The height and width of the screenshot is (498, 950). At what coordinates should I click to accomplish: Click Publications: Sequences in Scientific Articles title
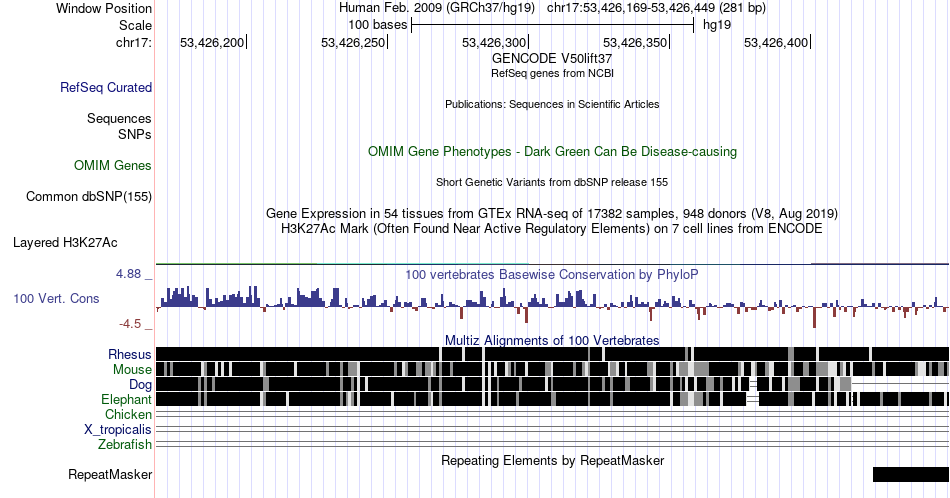pyautogui.click(x=552, y=104)
